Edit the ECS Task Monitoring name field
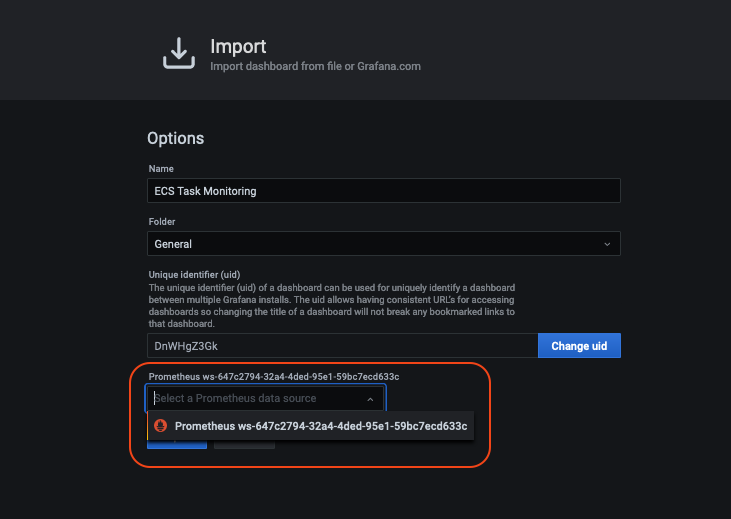 pyautogui.click(x=384, y=191)
